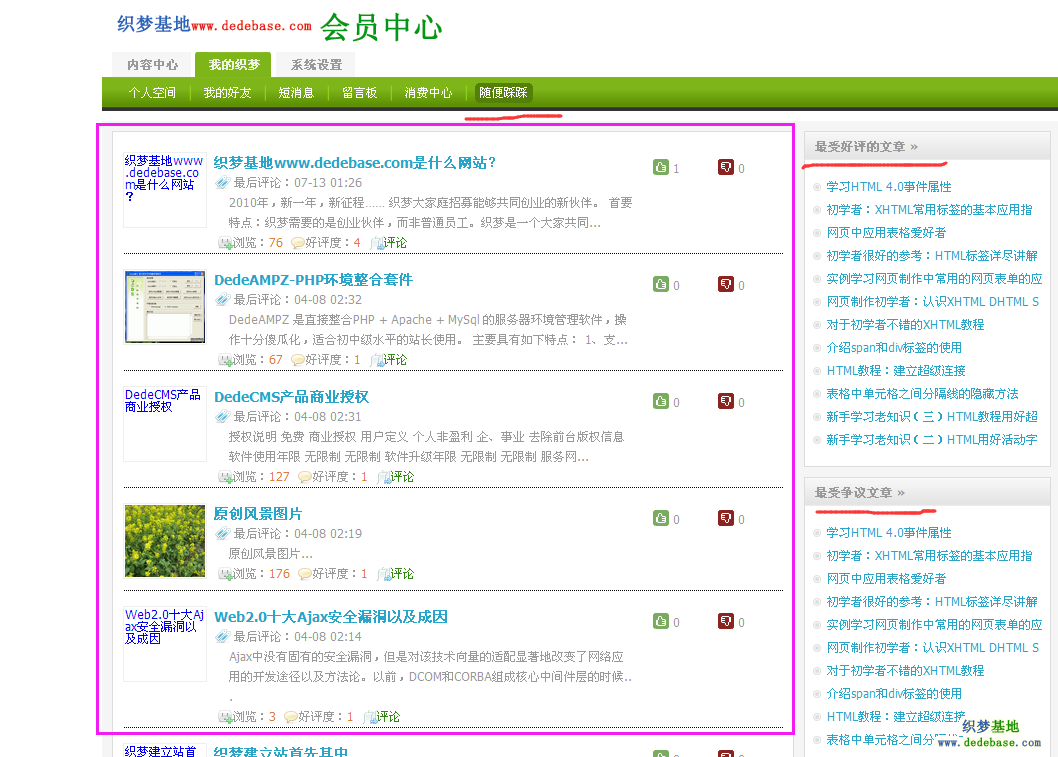Go to 个人空间 in green navigation bar
This screenshot has width=1058, height=757.
pos(152,92)
